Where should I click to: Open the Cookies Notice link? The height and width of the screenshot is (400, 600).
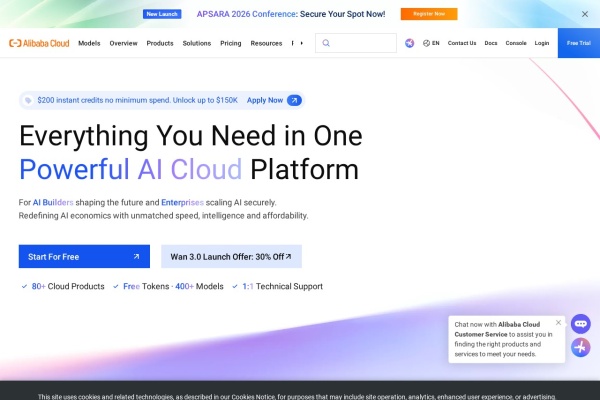point(253,397)
